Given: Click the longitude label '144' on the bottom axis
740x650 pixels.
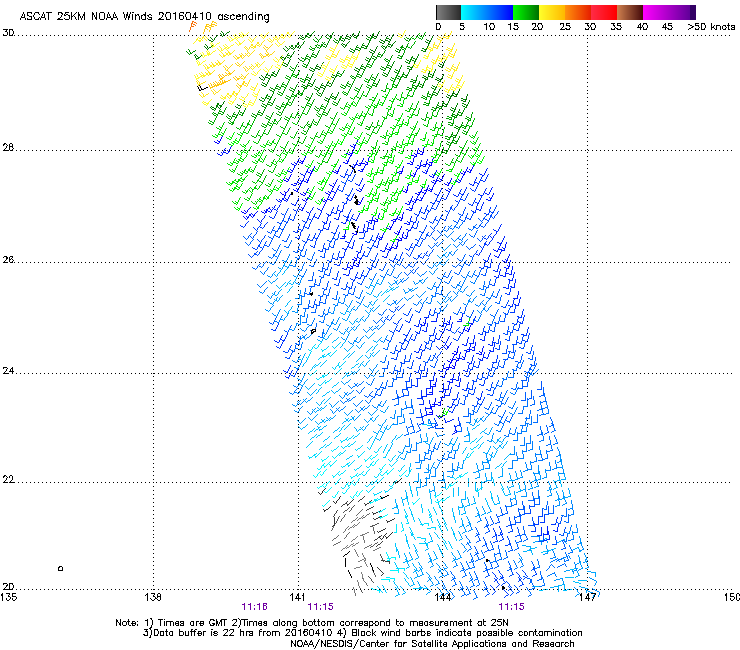Looking at the screenshot, I should [x=443, y=597].
